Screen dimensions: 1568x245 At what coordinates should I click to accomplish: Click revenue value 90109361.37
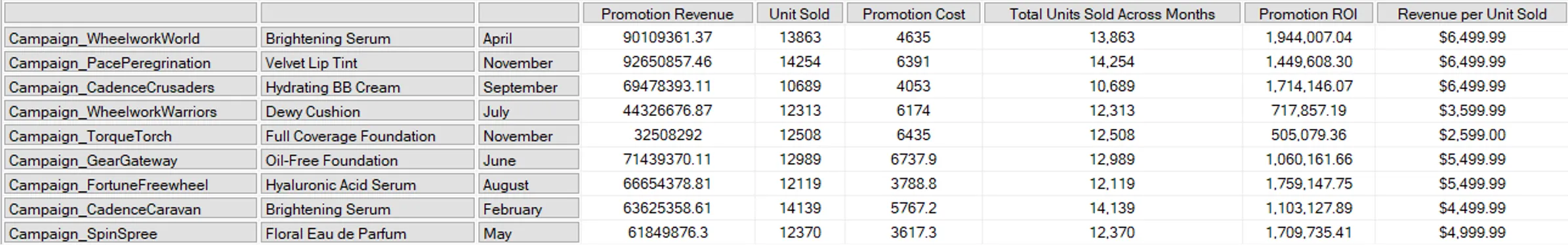(x=667, y=37)
